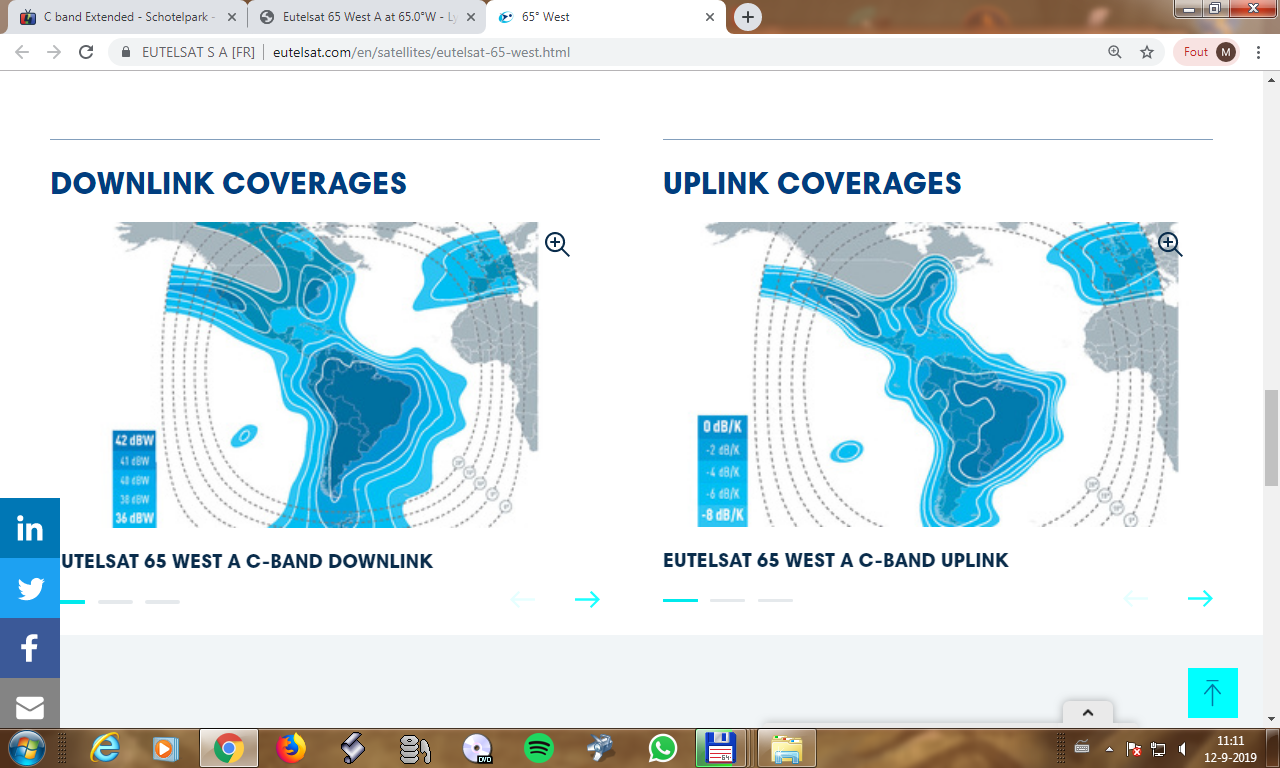Go to next uplink coverage slide

(1200, 598)
